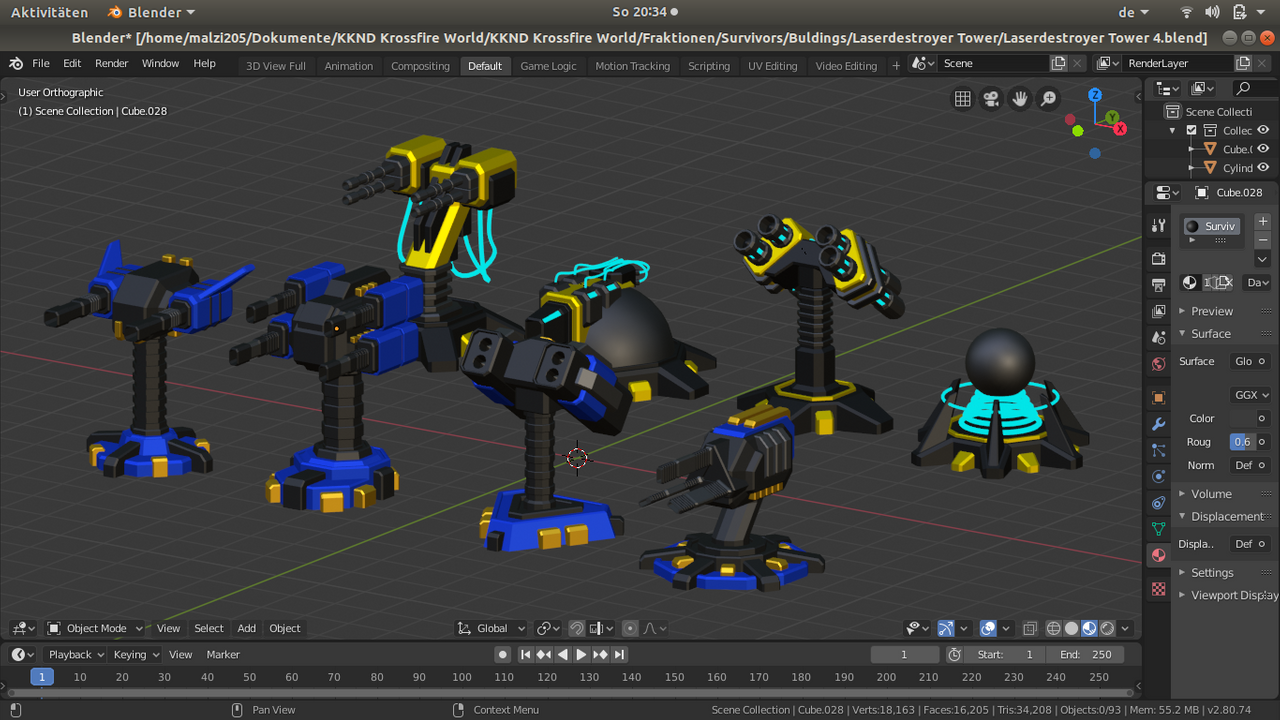1280x720 pixels.
Task: Click the Surface Glo shader button
Action: (1243, 361)
